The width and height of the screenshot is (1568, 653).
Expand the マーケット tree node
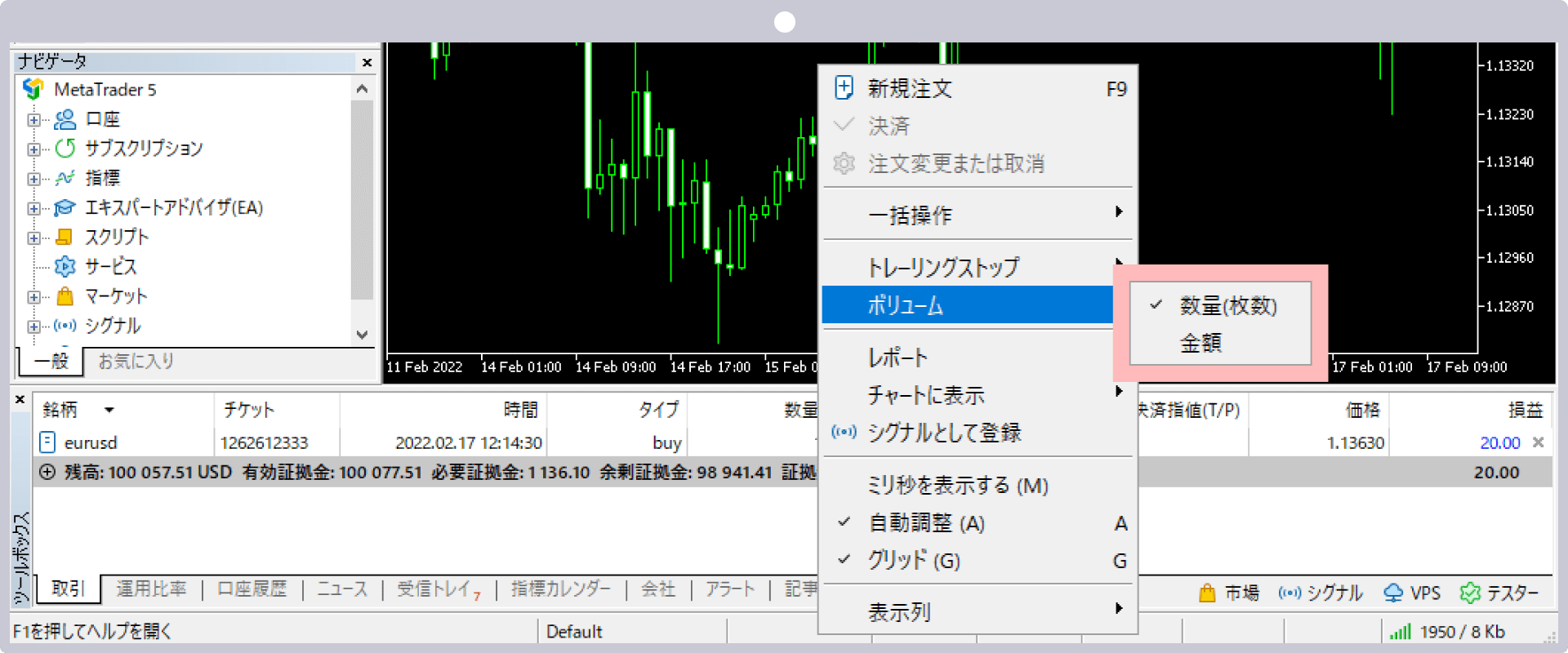(33, 297)
